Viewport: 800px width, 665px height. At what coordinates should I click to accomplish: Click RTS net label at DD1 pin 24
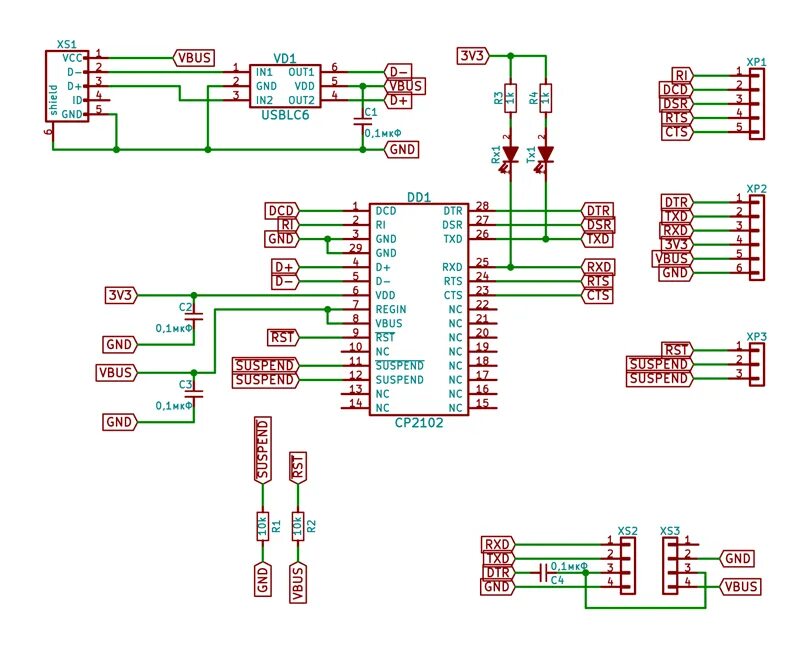click(597, 281)
